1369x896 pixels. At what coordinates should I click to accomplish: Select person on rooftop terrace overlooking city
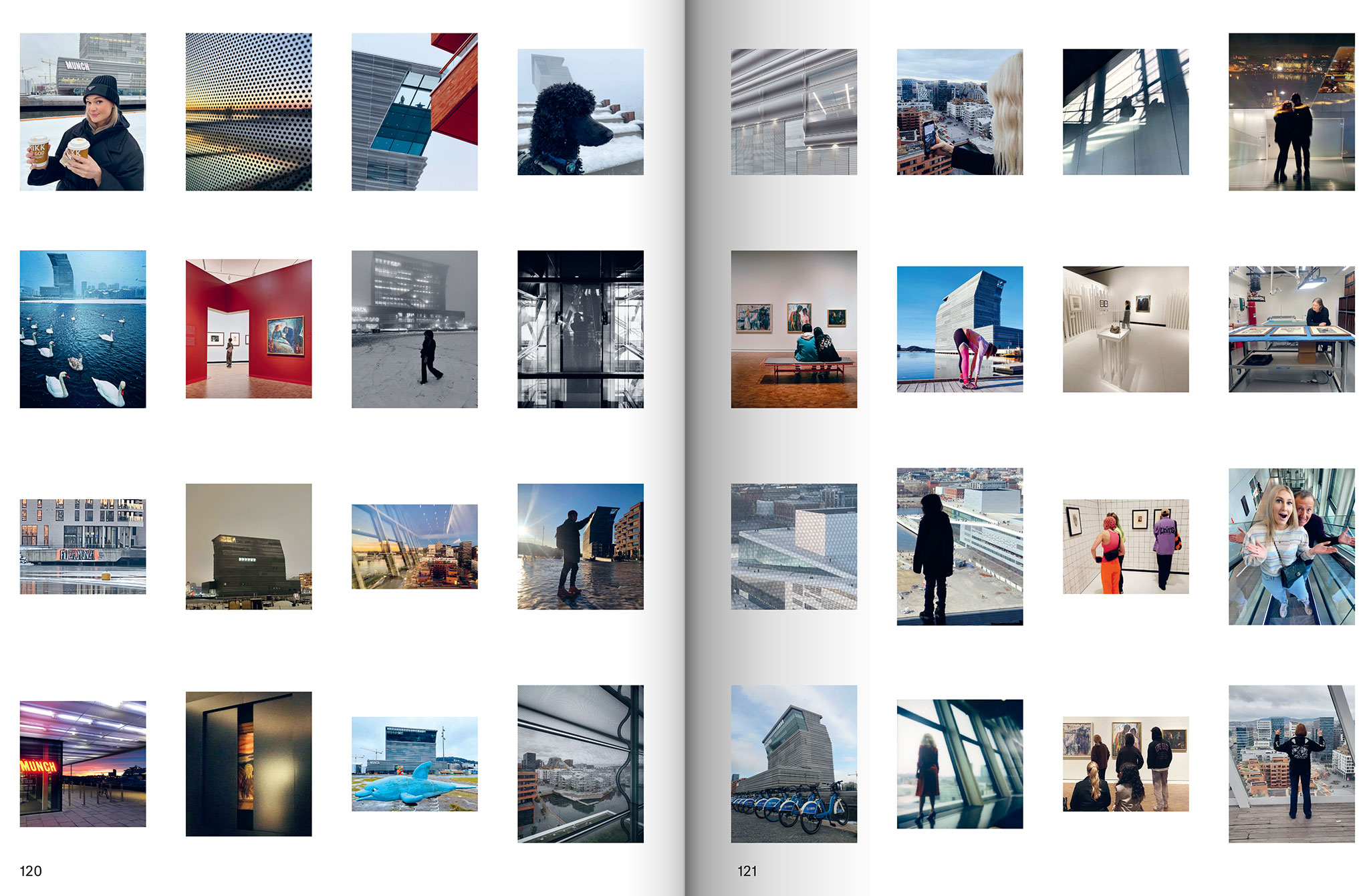(x=1291, y=764)
